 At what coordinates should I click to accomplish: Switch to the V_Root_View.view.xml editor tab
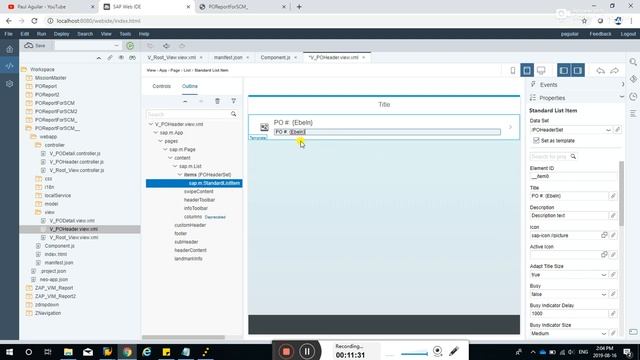[x=172, y=58]
